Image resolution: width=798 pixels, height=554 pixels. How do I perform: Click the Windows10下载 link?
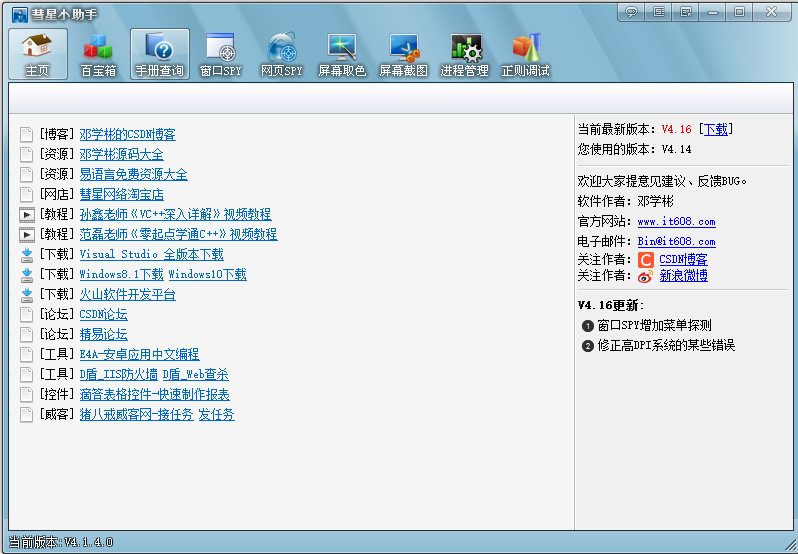click(208, 274)
